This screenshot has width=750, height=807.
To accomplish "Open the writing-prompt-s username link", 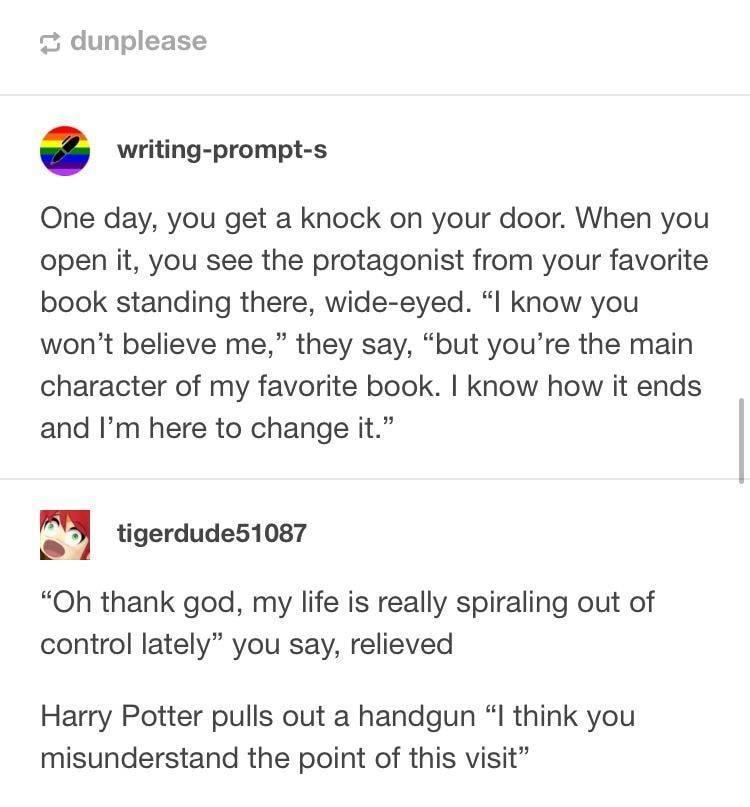I will pyautogui.click(x=222, y=150).
